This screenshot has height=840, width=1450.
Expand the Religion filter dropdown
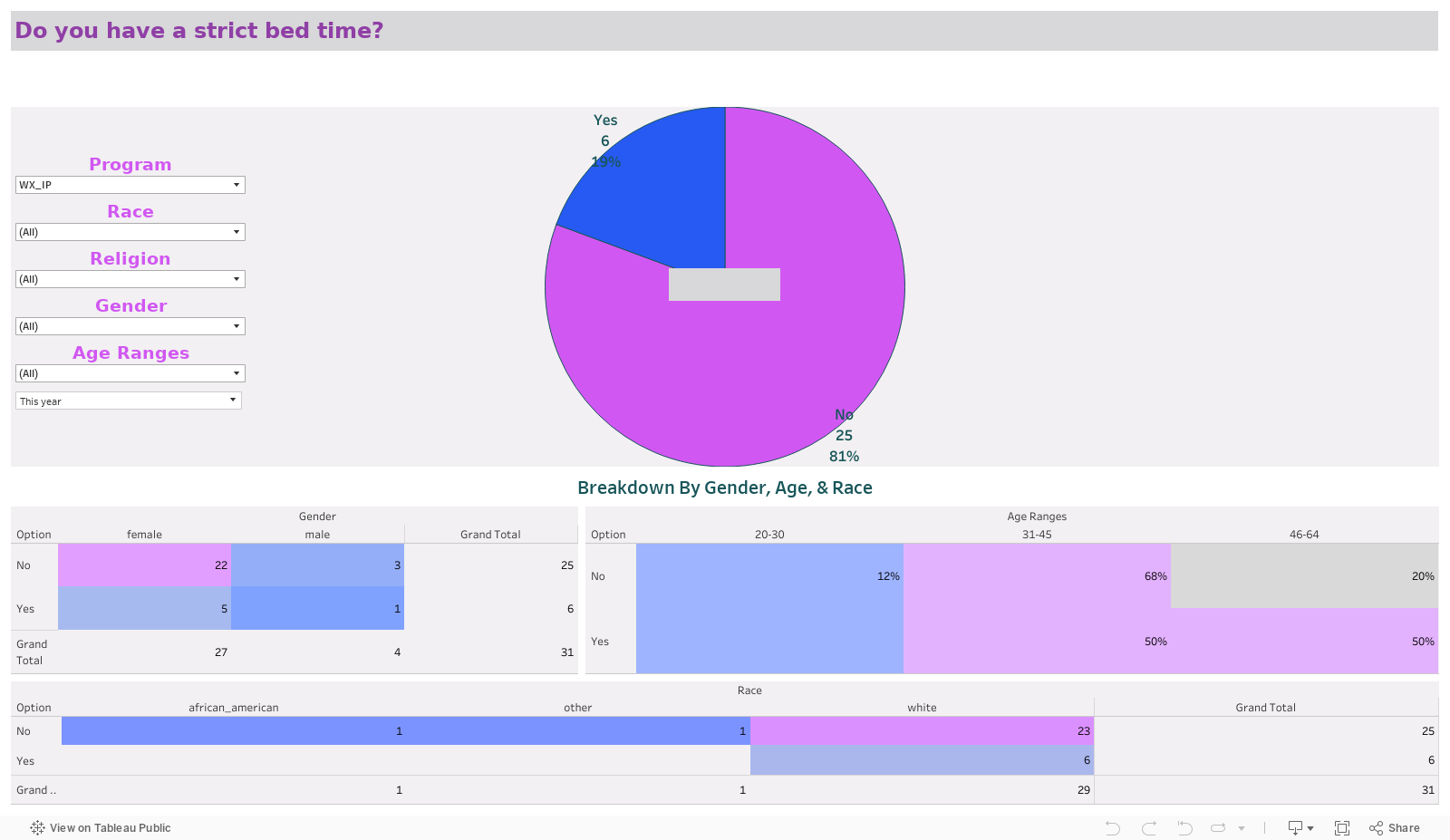tap(130, 279)
